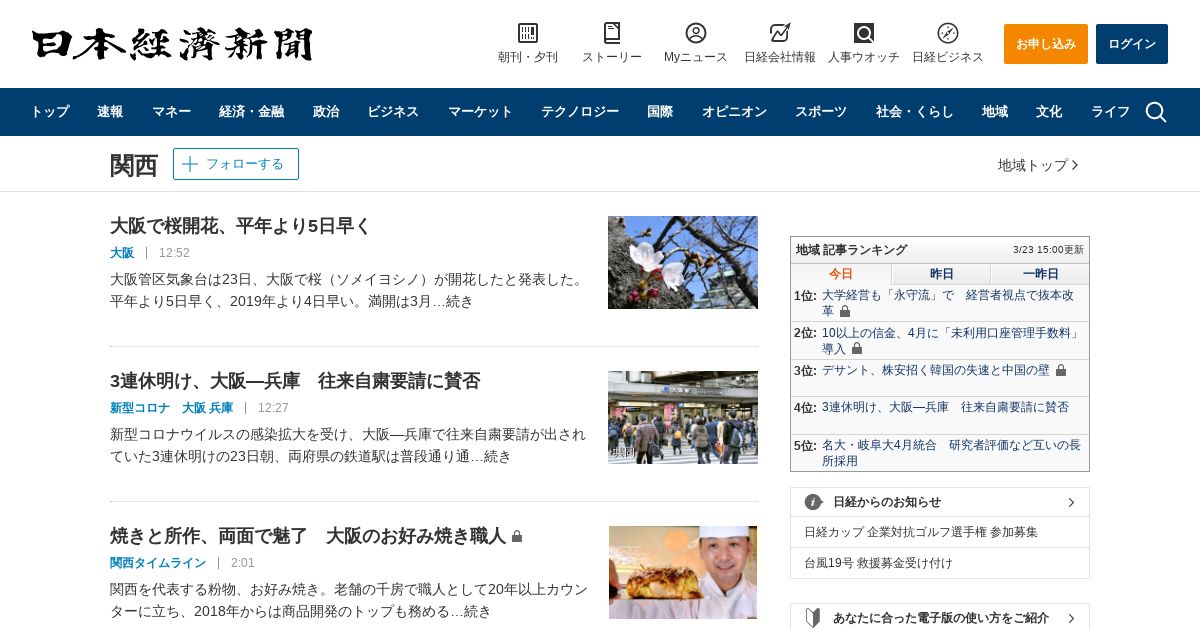Click the plus icon in フォローする

(x=190, y=164)
